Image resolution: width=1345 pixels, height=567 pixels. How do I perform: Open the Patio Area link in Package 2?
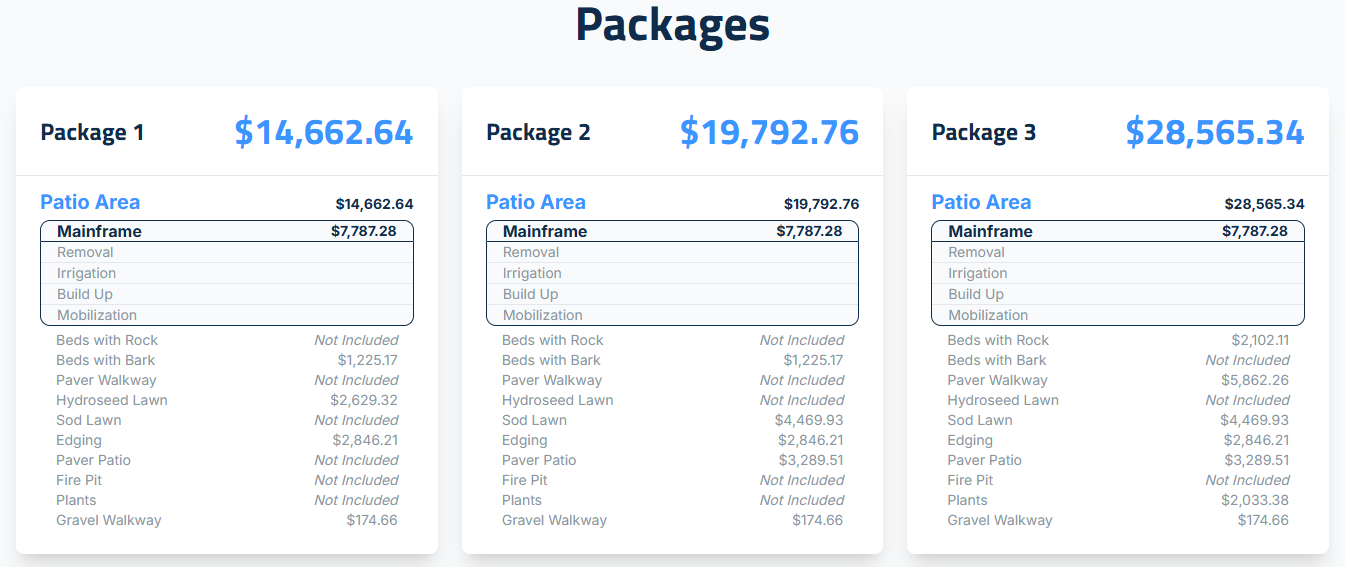[x=536, y=202]
